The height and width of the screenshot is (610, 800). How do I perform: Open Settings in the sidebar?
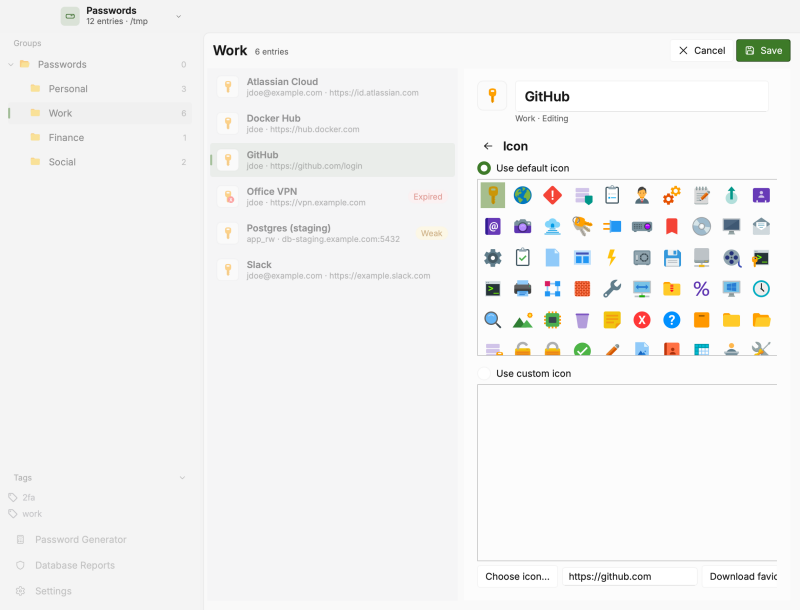tap(44, 591)
